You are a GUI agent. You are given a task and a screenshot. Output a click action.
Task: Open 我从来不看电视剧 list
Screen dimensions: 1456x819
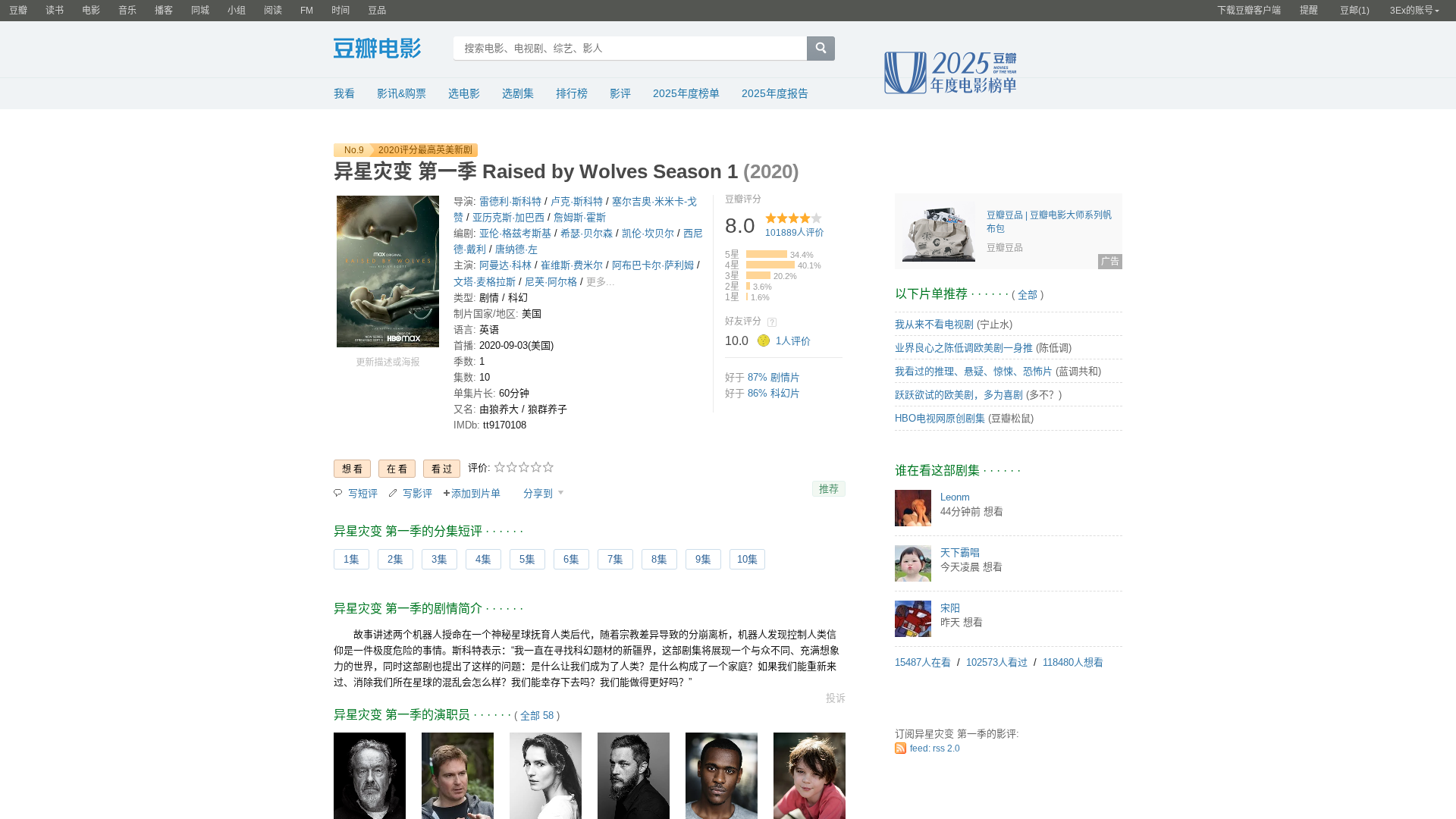(934, 325)
